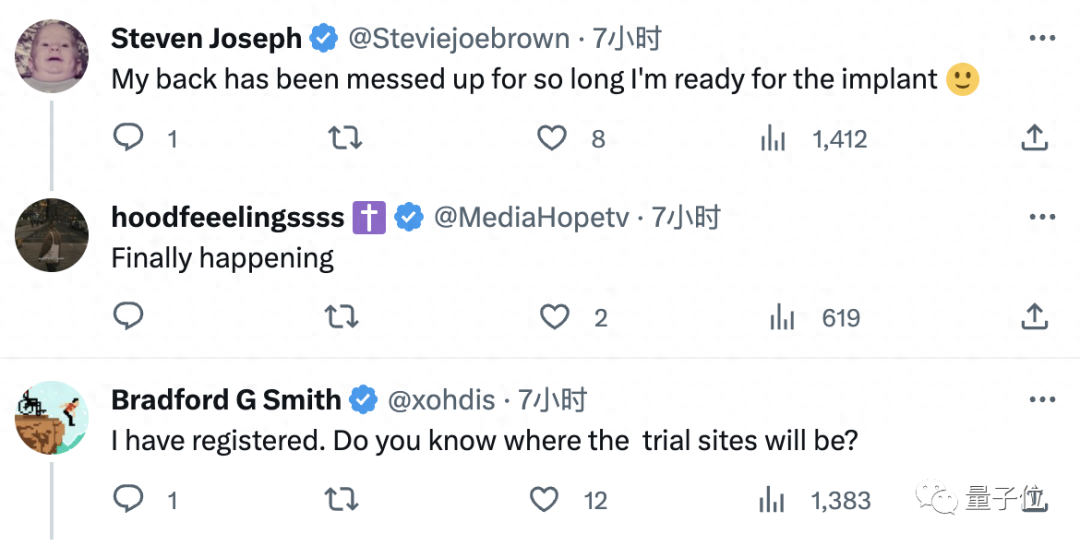The image size is (1080, 546).
Task: Open the @Steviejoebrown profile handle
Action: 458,39
